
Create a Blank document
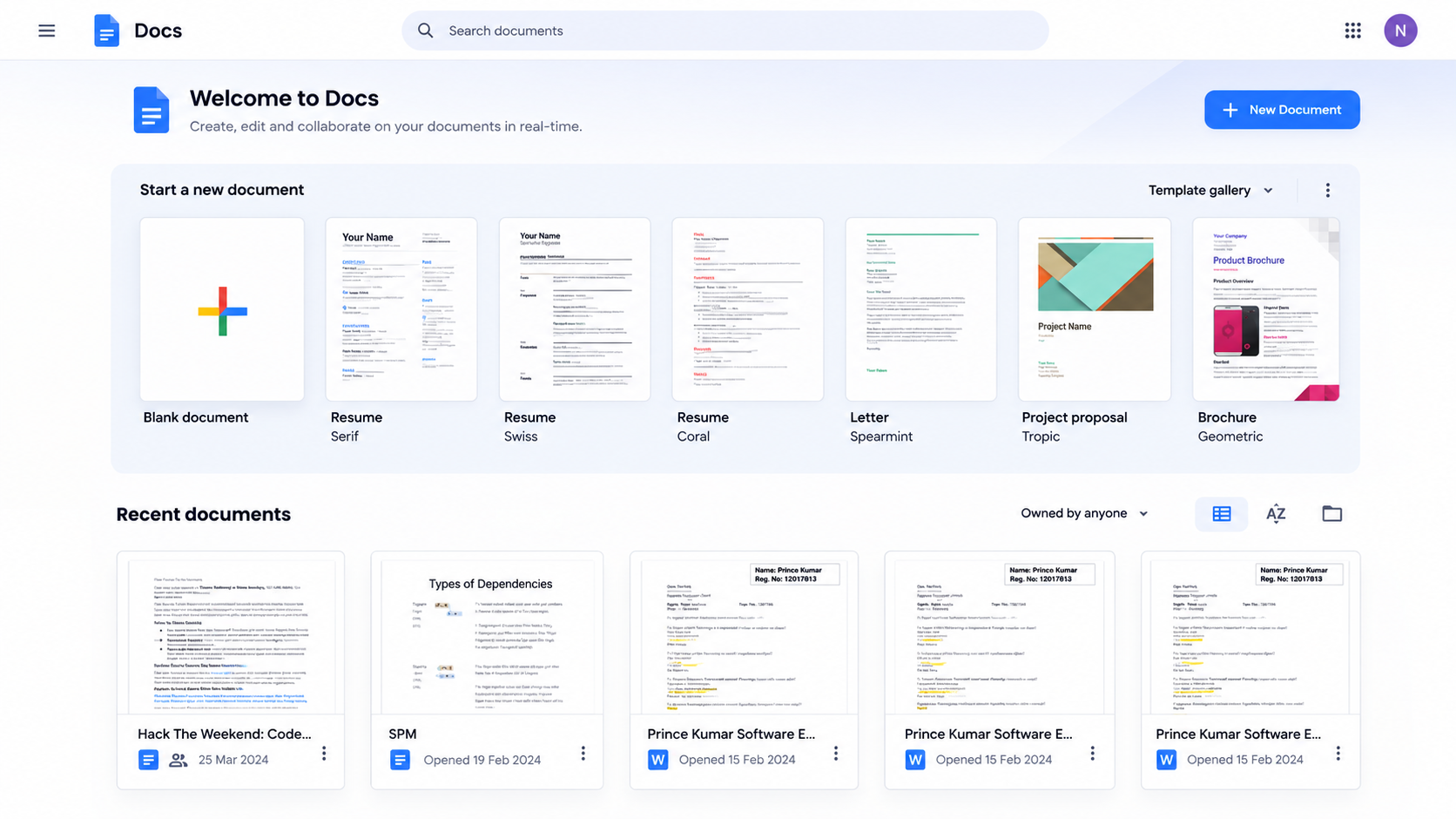click(222, 309)
